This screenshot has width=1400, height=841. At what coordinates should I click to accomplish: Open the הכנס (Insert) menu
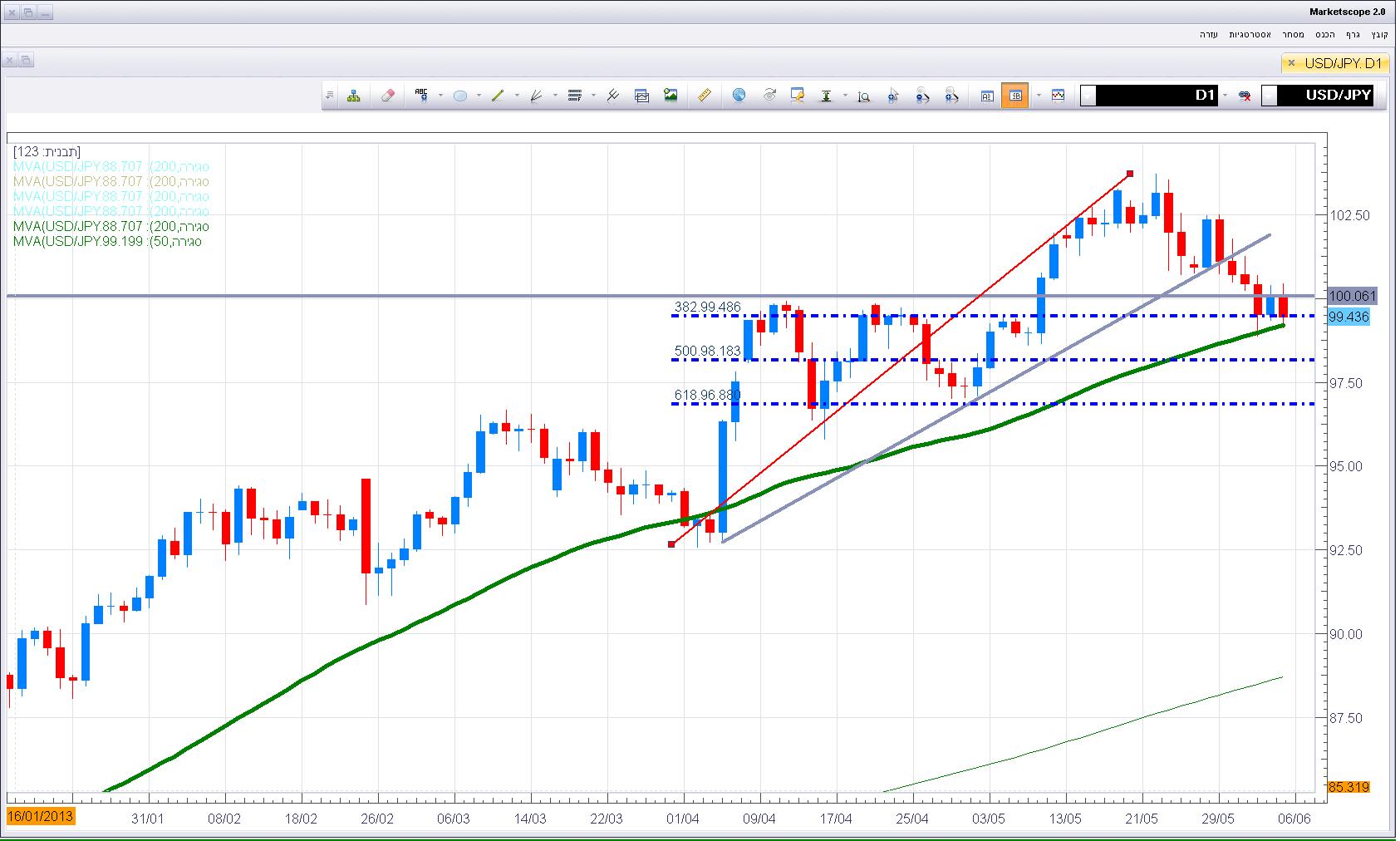1324,34
